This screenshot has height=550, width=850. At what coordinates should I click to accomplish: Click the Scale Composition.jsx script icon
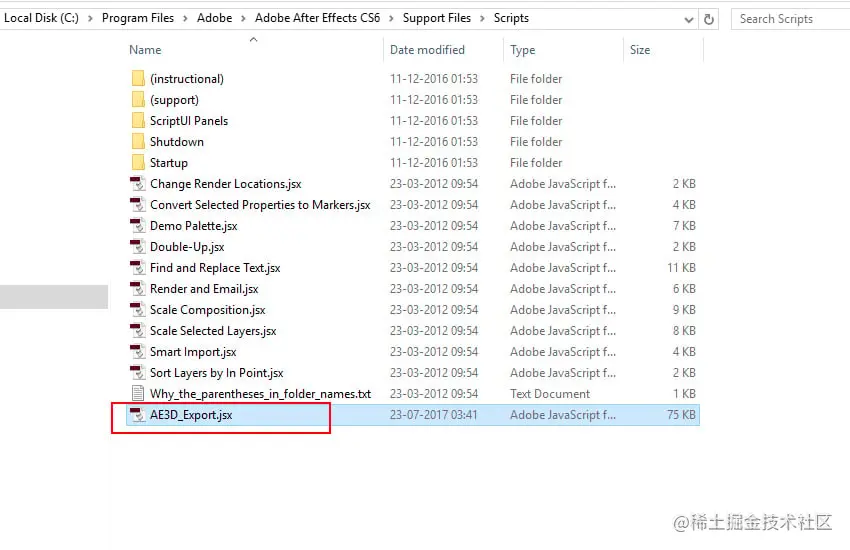[138, 309]
